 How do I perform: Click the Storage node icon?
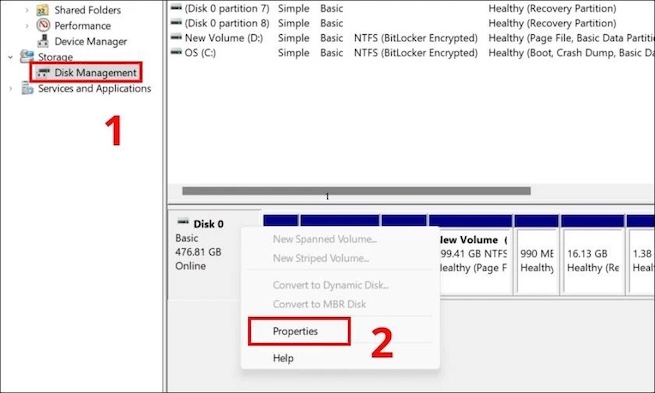[27, 56]
